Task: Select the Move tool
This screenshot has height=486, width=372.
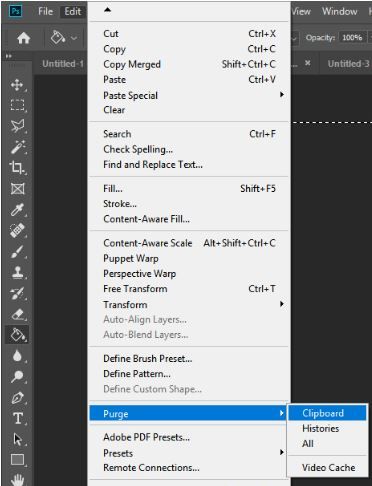Action: (x=17, y=85)
